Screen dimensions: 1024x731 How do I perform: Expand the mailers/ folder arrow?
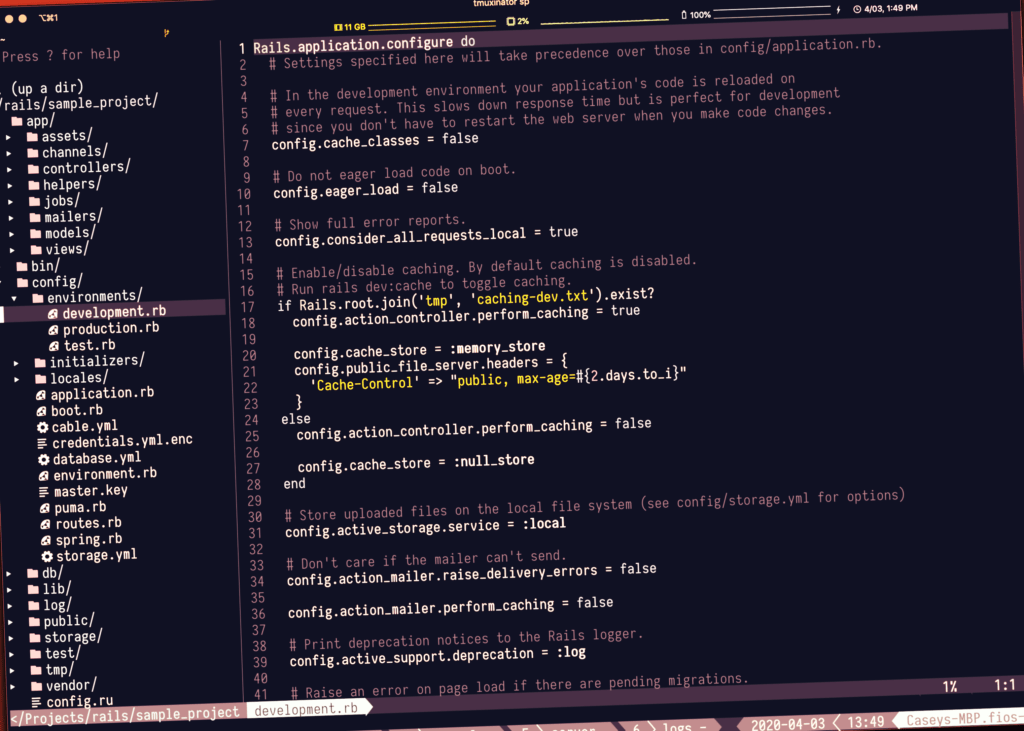click(11, 218)
